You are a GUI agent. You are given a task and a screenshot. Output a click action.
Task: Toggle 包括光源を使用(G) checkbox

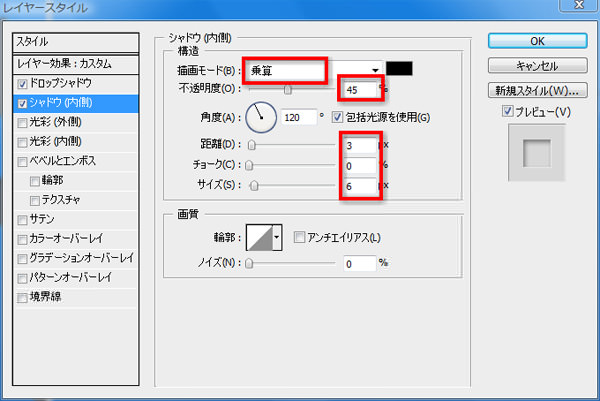337,117
